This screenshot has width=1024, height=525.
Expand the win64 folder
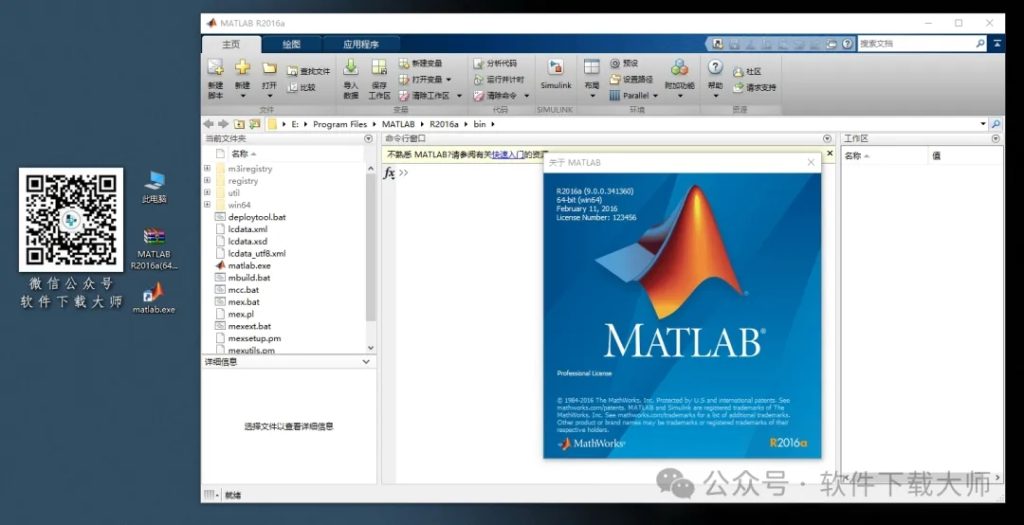point(207,204)
